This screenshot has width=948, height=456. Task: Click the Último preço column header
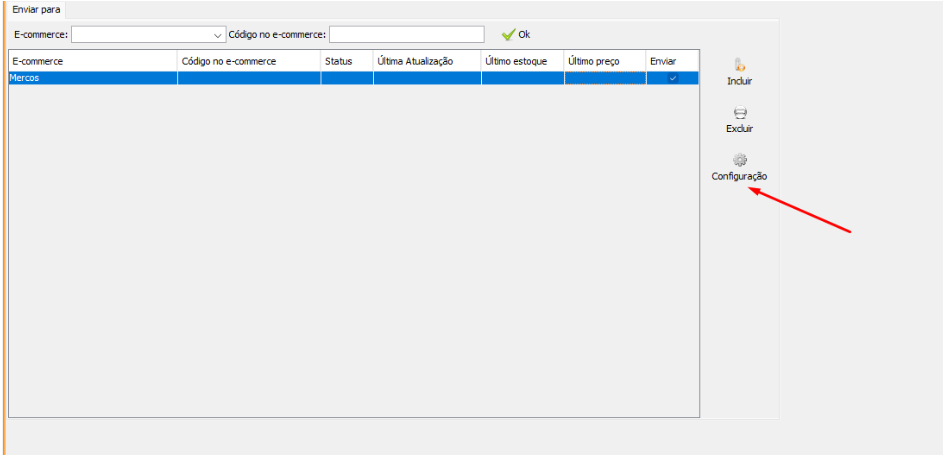604,61
